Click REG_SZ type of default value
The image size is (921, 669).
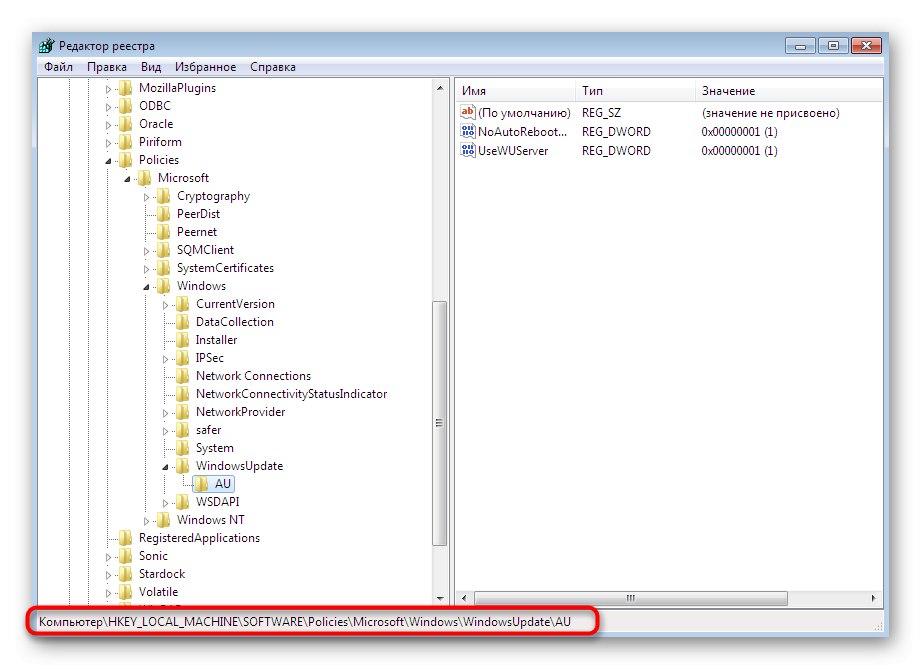[601, 113]
